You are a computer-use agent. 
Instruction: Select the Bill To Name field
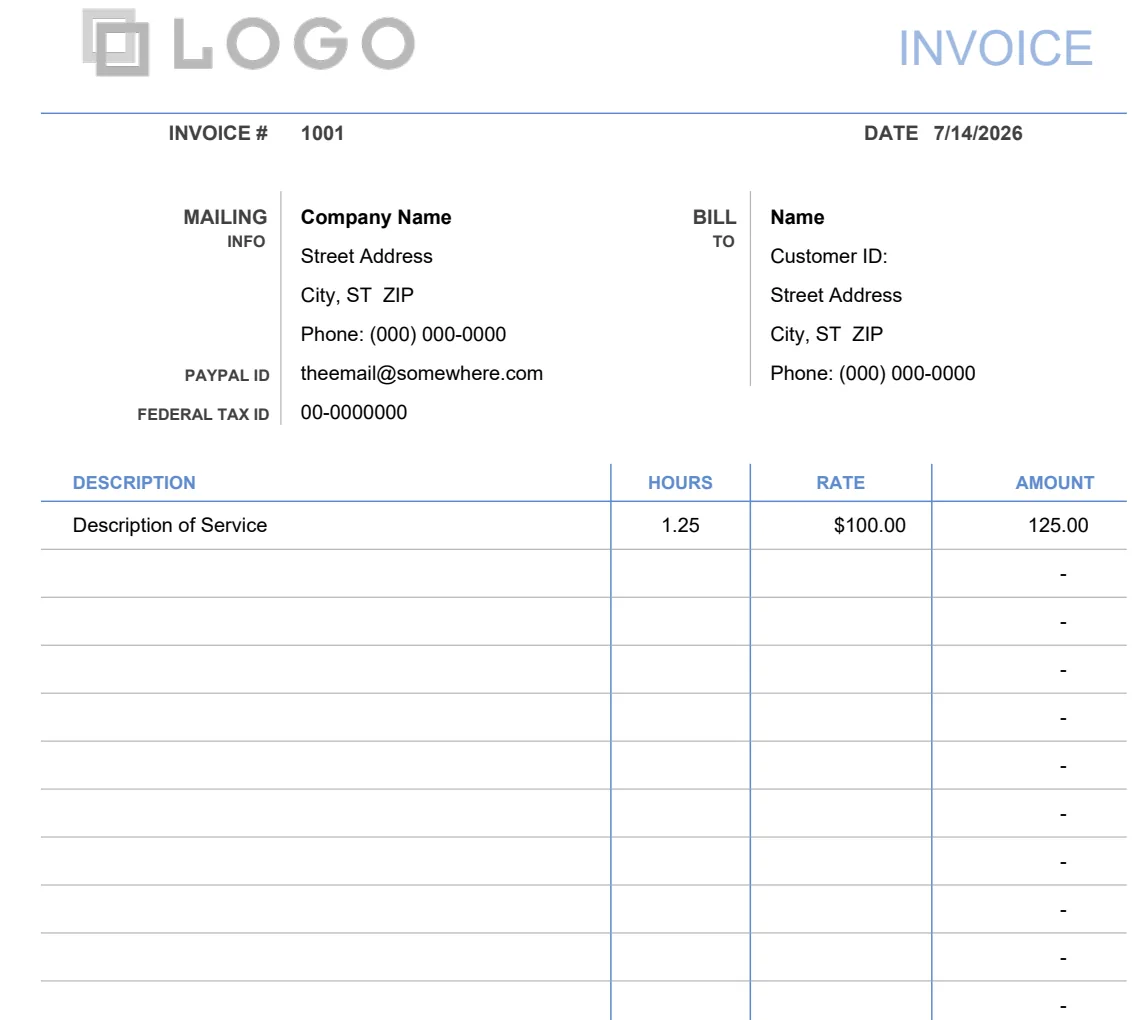pos(797,217)
